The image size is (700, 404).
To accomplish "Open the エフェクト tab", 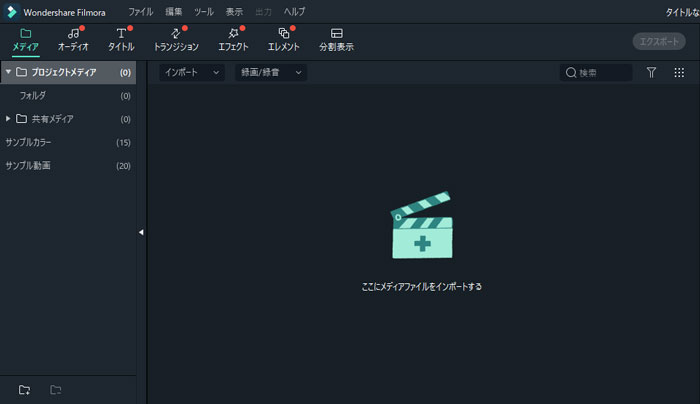I will [233, 40].
